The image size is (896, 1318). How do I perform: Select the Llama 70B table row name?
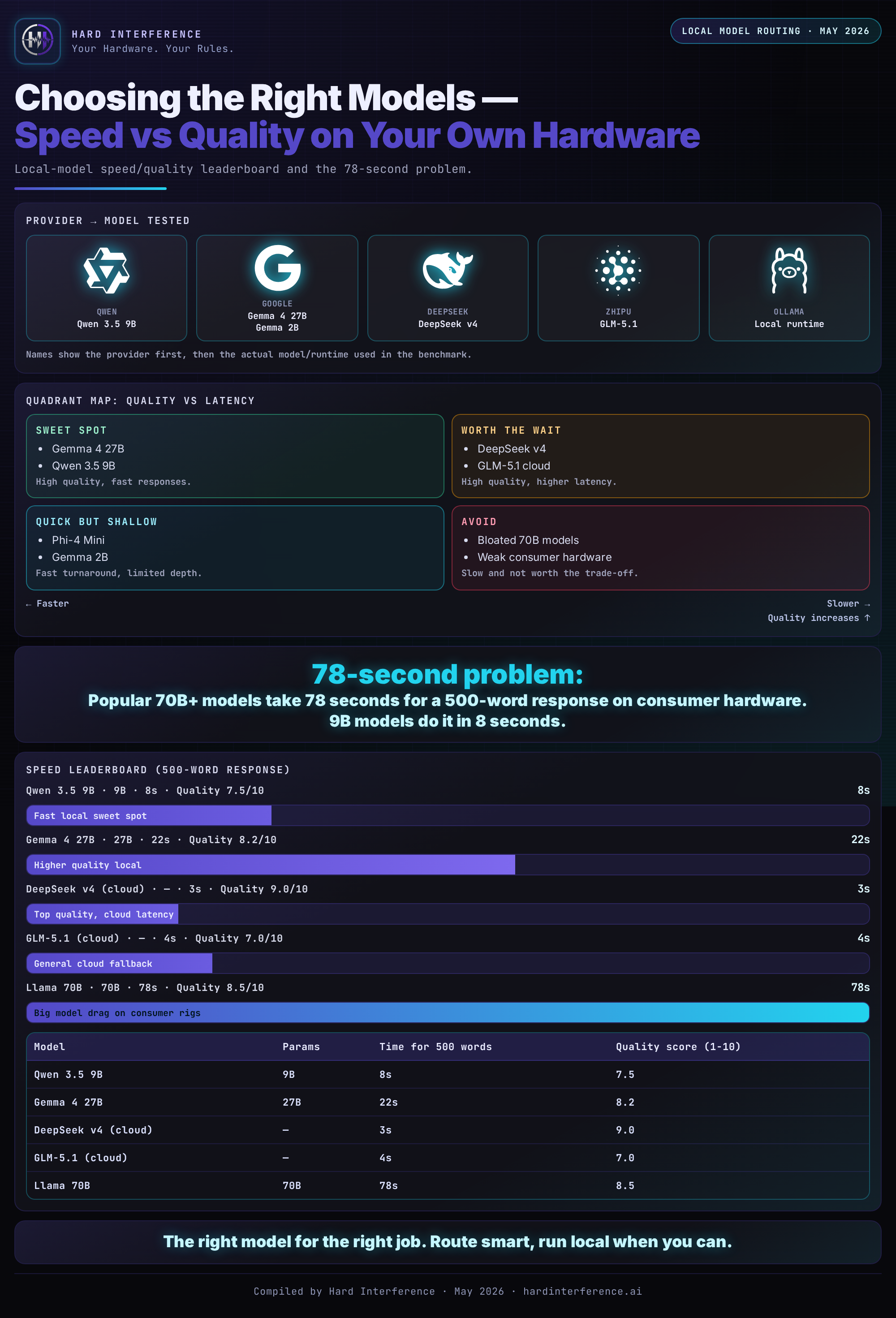(x=62, y=1186)
